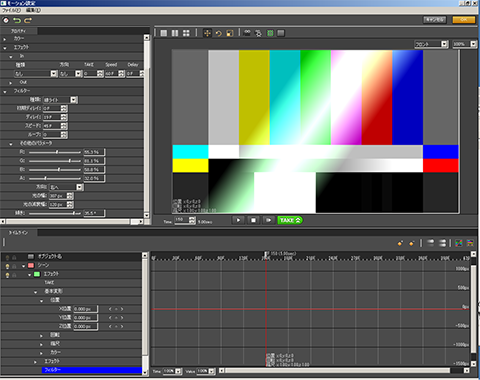Stop the preview playback
This screenshot has height=380, width=480.
[253, 220]
